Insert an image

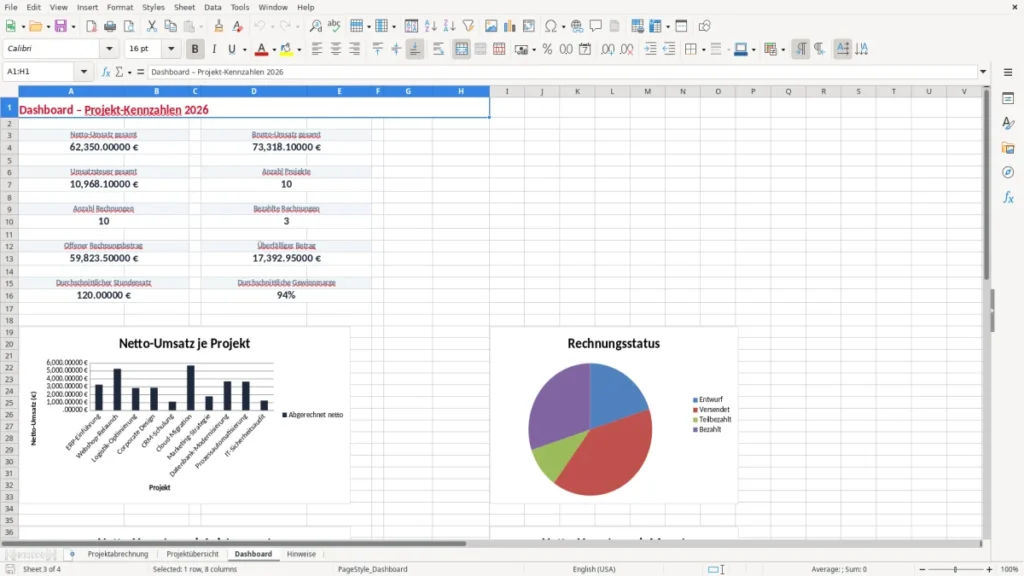click(x=491, y=26)
